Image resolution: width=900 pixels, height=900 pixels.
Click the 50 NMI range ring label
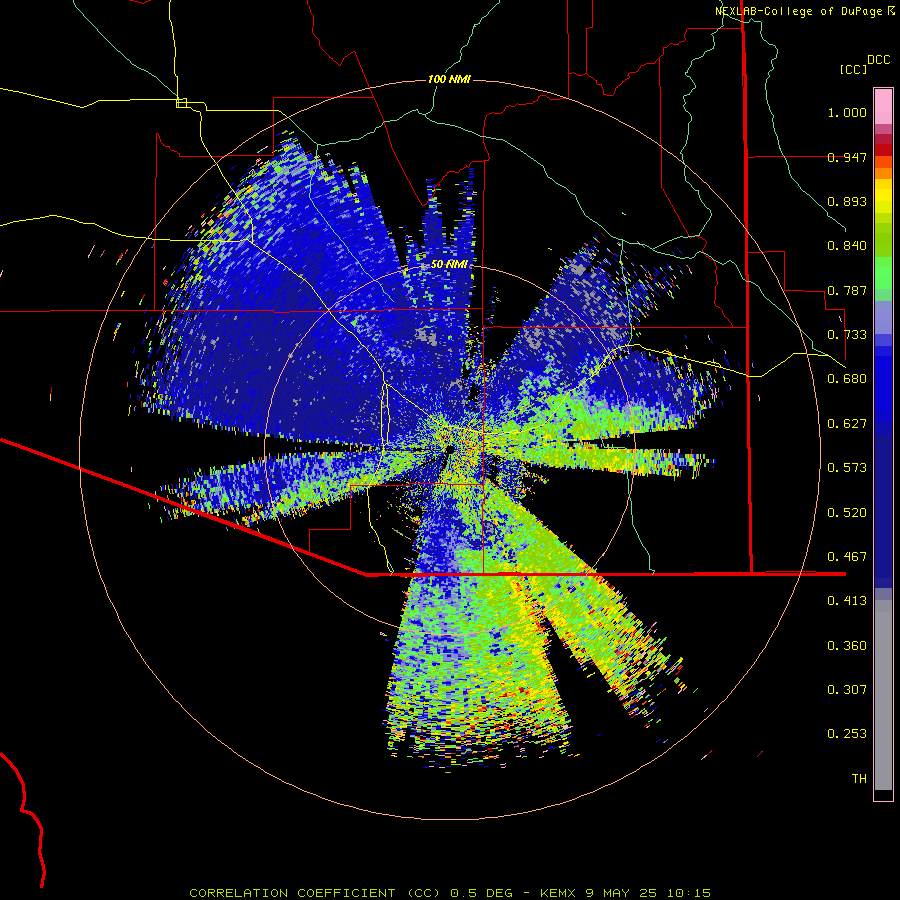[x=449, y=265]
